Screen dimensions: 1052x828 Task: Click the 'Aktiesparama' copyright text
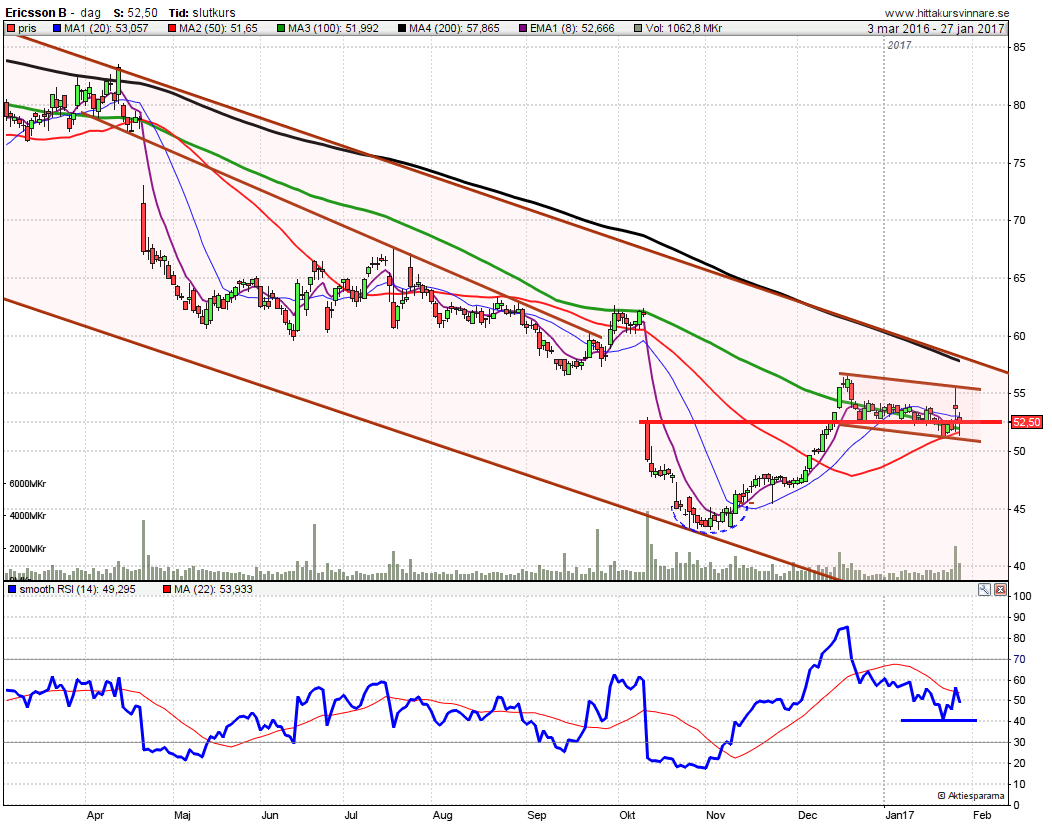click(971, 796)
